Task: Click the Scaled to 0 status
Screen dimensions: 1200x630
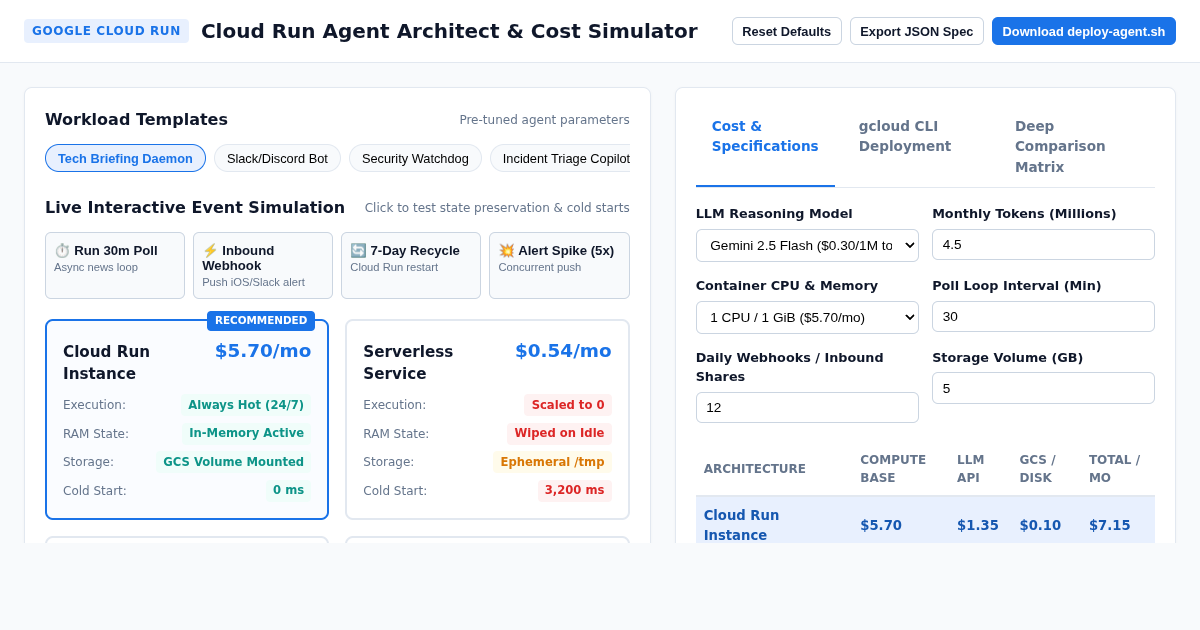Action: 568,405
